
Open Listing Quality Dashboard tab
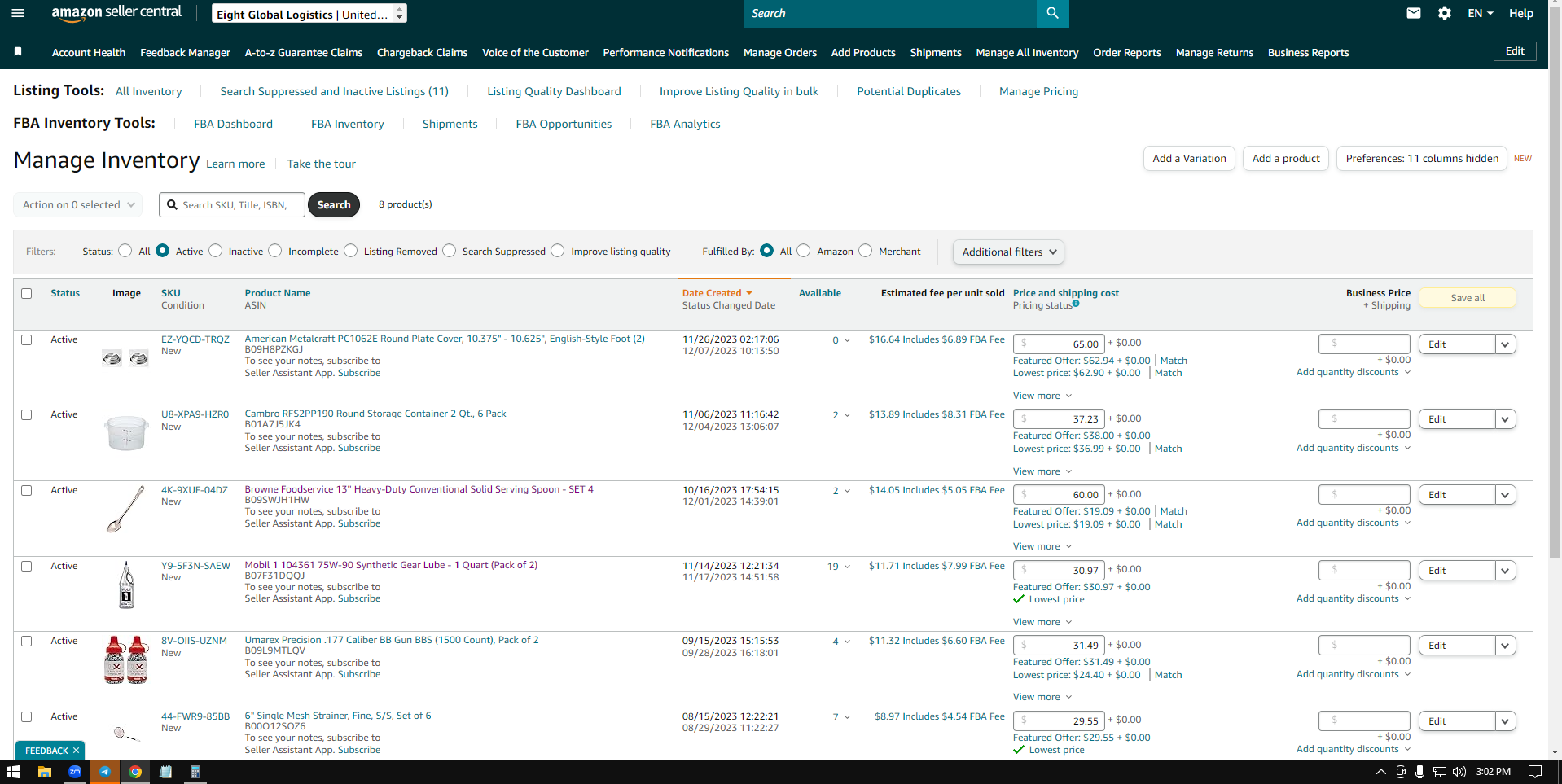click(x=554, y=91)
